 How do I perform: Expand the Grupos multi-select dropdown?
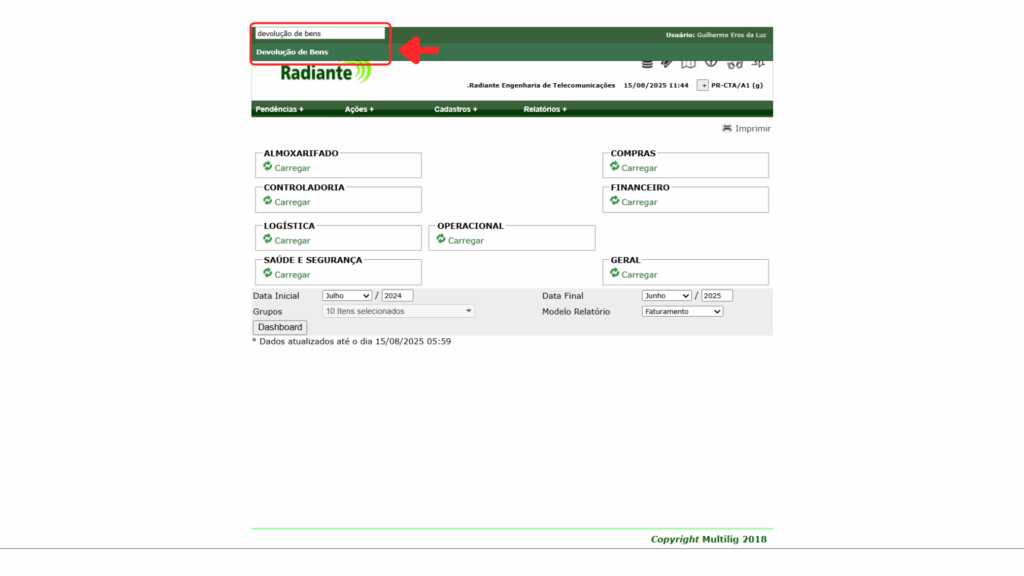click(x=398, y=311)
